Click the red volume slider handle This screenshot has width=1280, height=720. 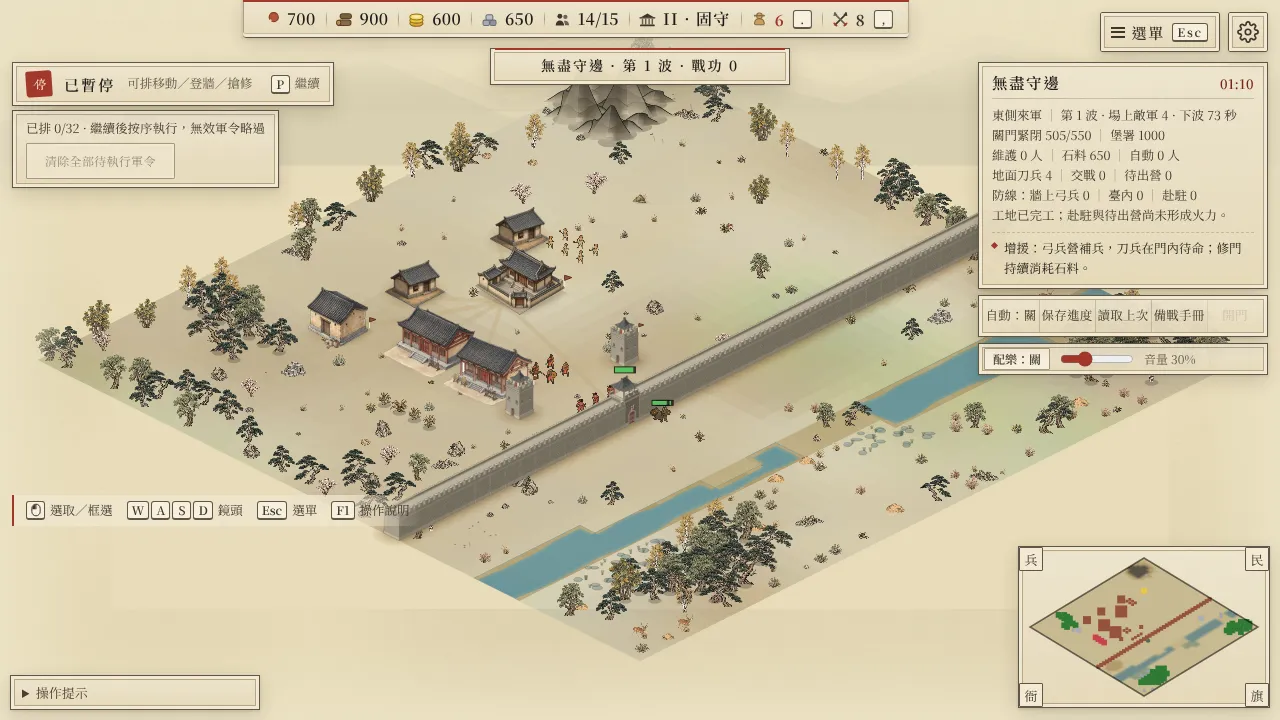pos(1084,359)
